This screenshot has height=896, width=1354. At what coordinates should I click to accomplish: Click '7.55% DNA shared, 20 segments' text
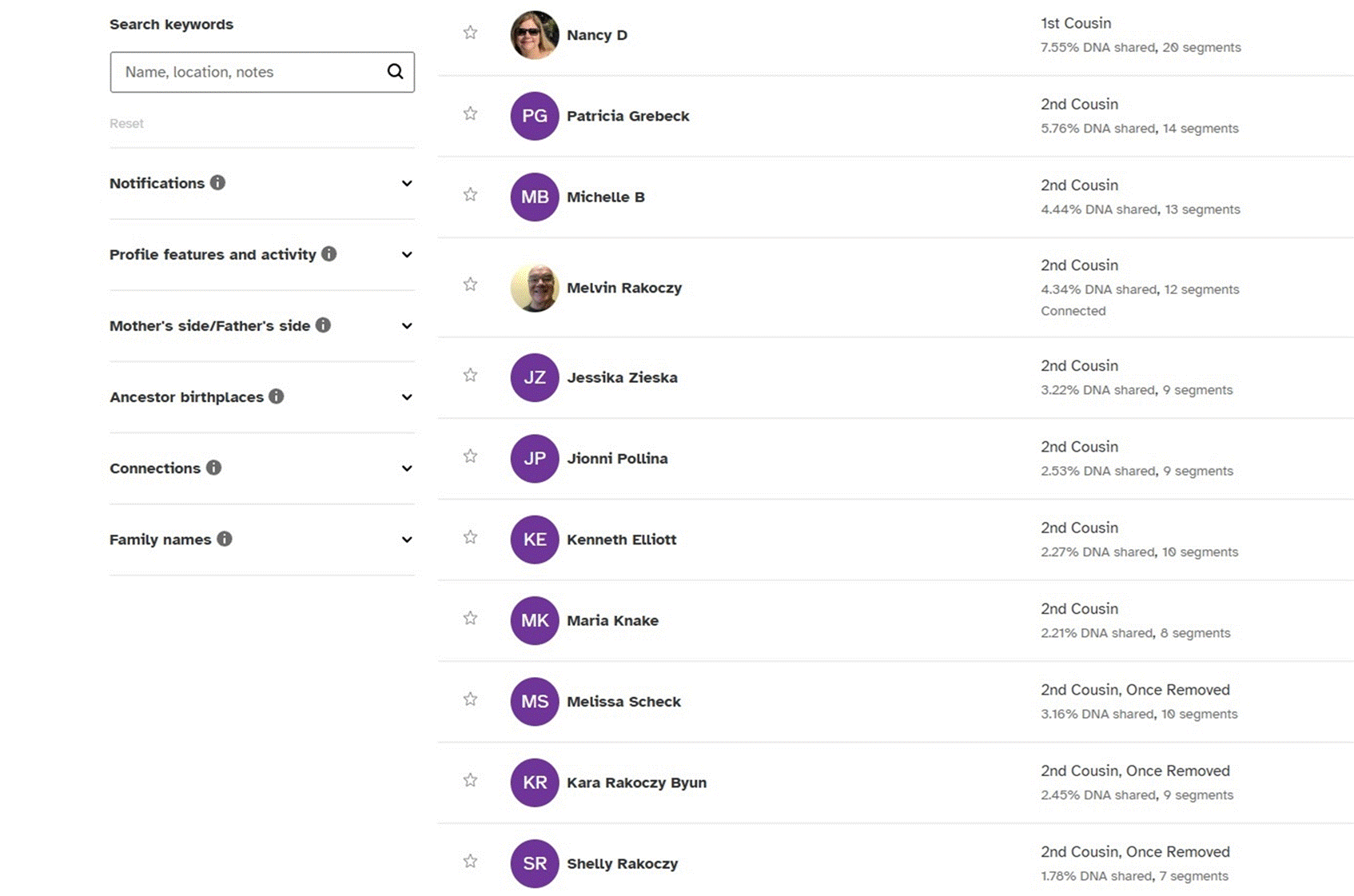pyautogui.click(x=1141, y=47)
